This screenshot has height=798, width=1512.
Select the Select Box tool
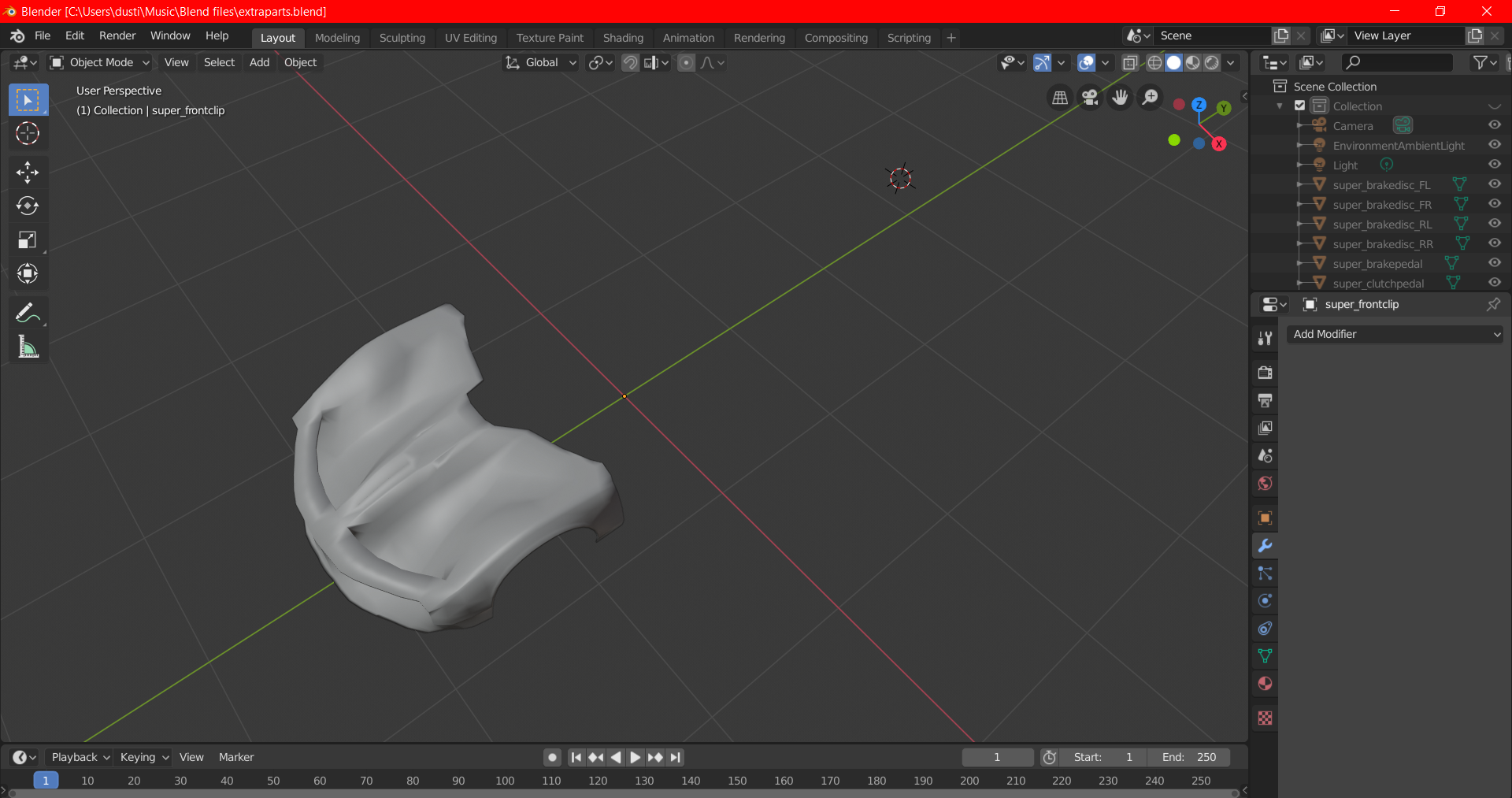(x=28, y=100)
